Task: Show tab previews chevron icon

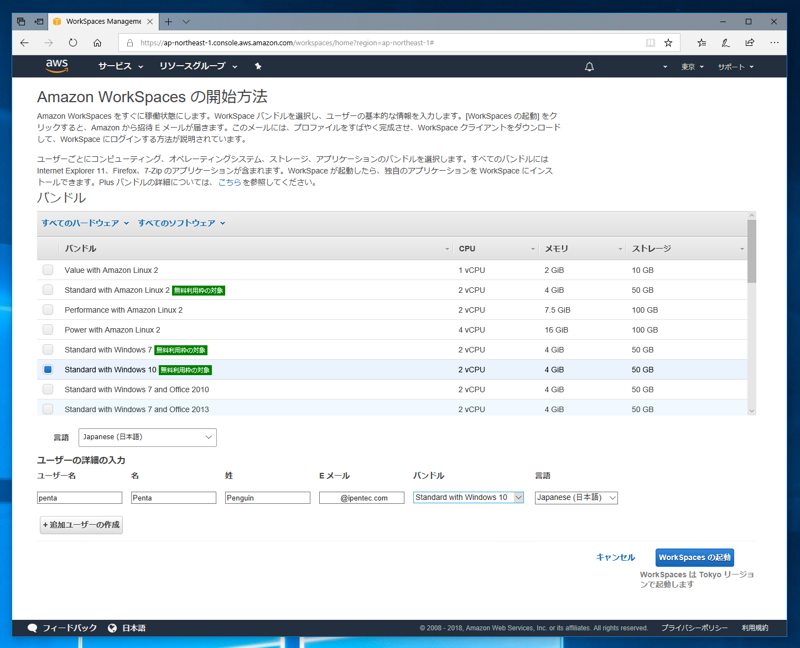Action: (186, 21)
